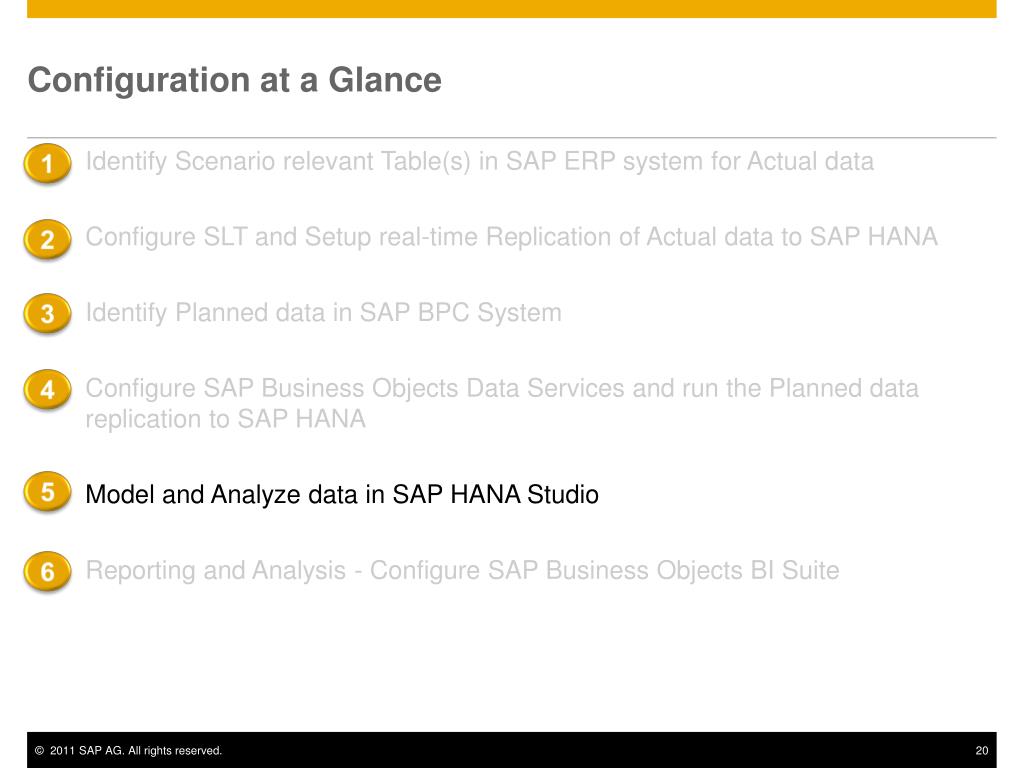Click the black footer bar

[511, 750]
